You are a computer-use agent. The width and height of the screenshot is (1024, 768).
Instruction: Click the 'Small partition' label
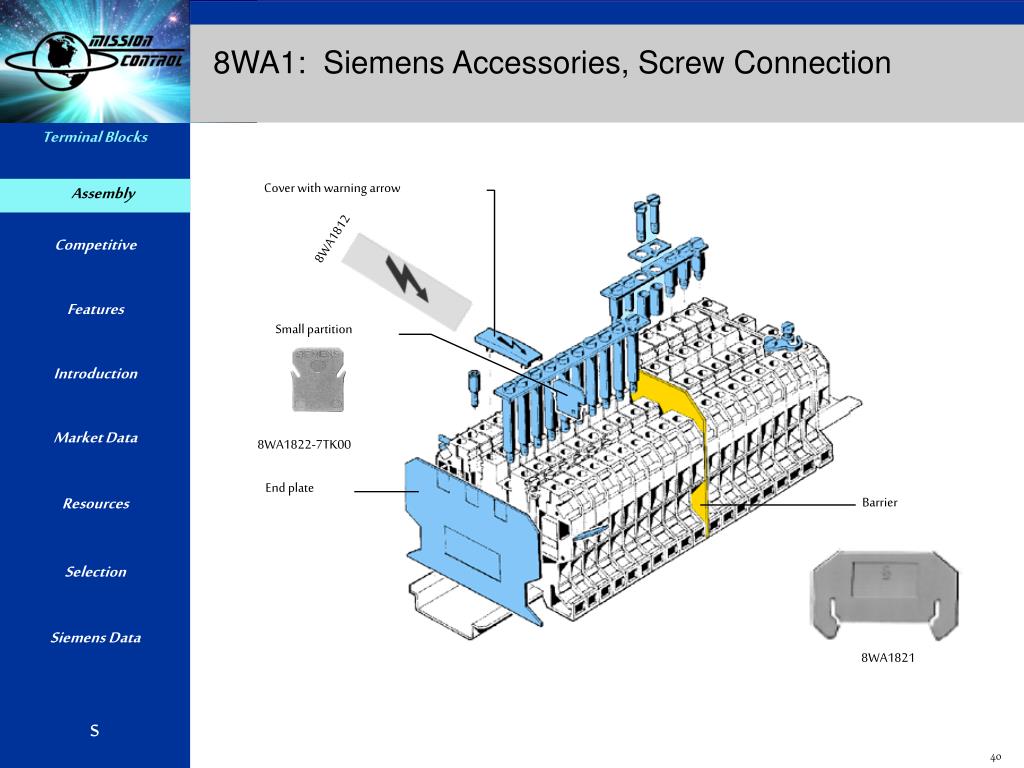point(313,329)
